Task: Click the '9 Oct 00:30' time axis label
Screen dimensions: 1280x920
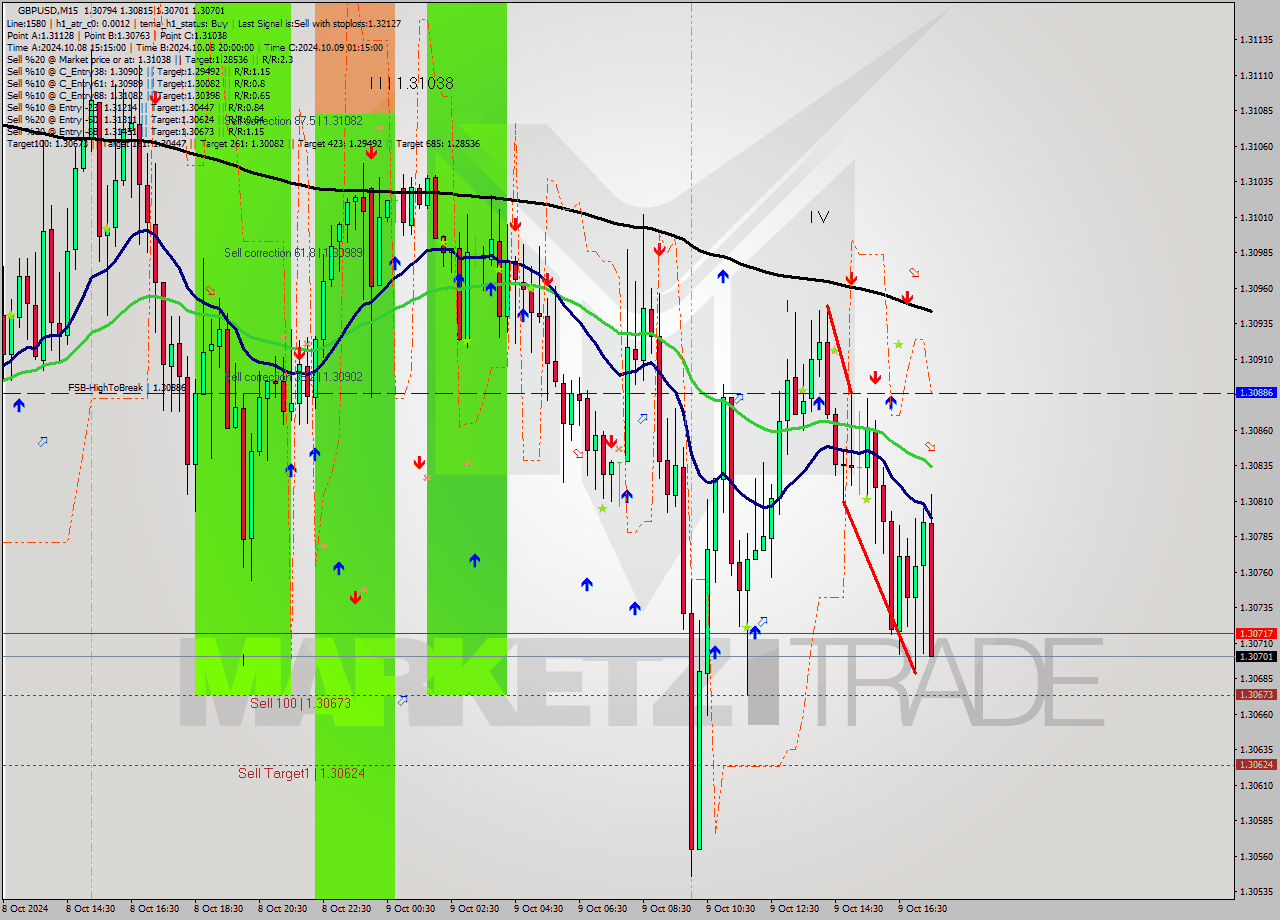Action: click(x=411, y=909)
